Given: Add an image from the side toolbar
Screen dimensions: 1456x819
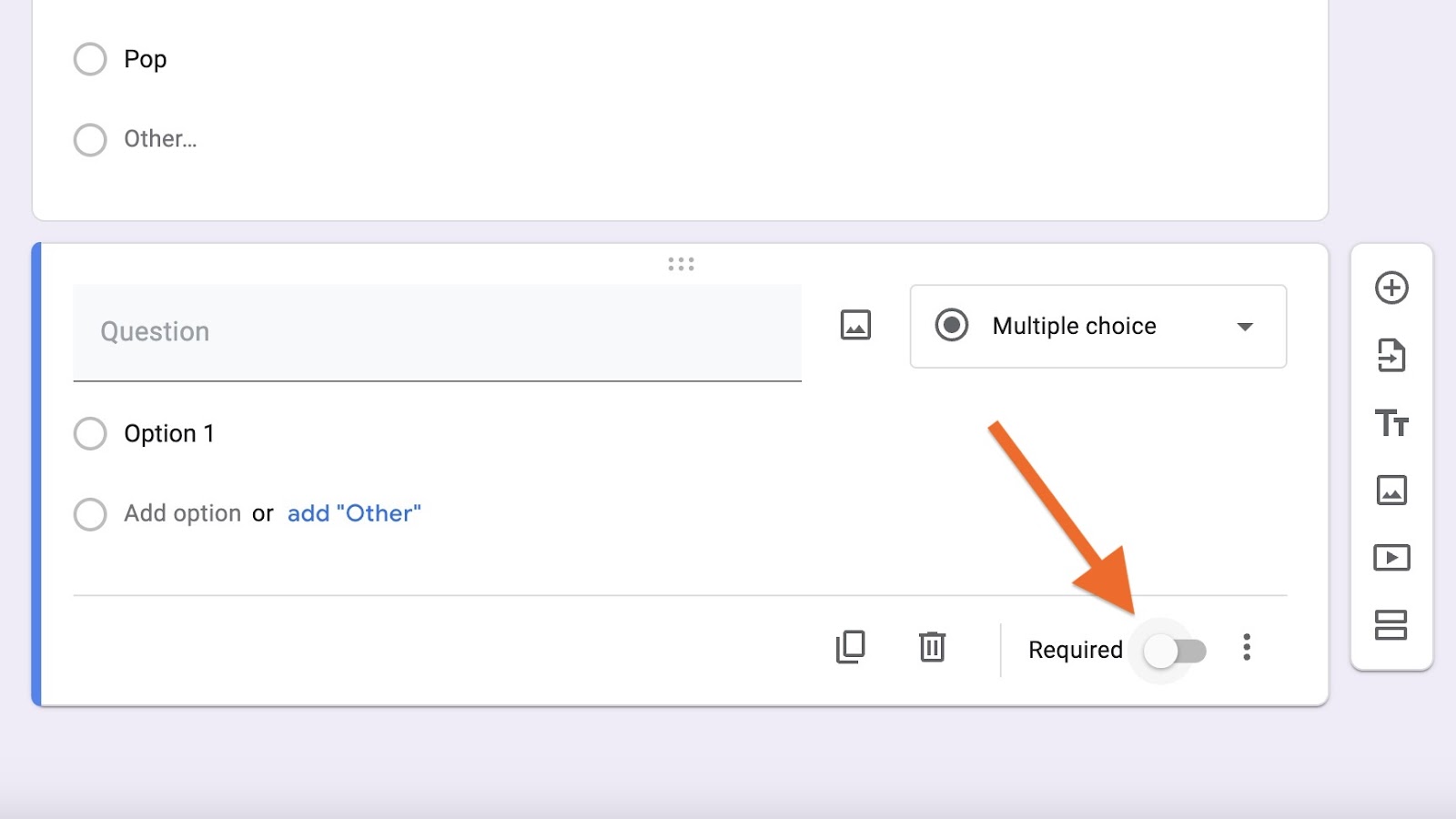Looking at the screenshot, I should [1391, 490].
